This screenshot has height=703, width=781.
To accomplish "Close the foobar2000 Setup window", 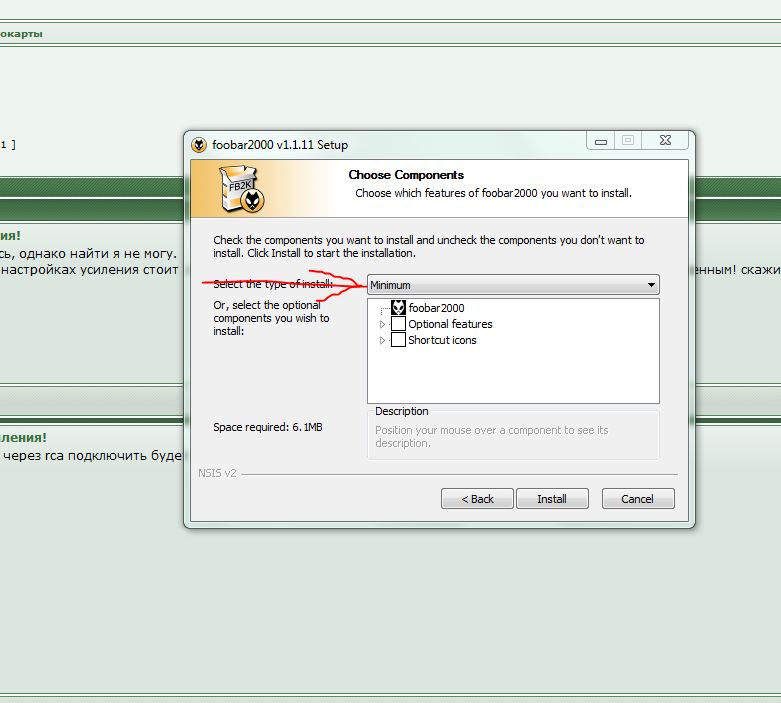I will (665, 141).
